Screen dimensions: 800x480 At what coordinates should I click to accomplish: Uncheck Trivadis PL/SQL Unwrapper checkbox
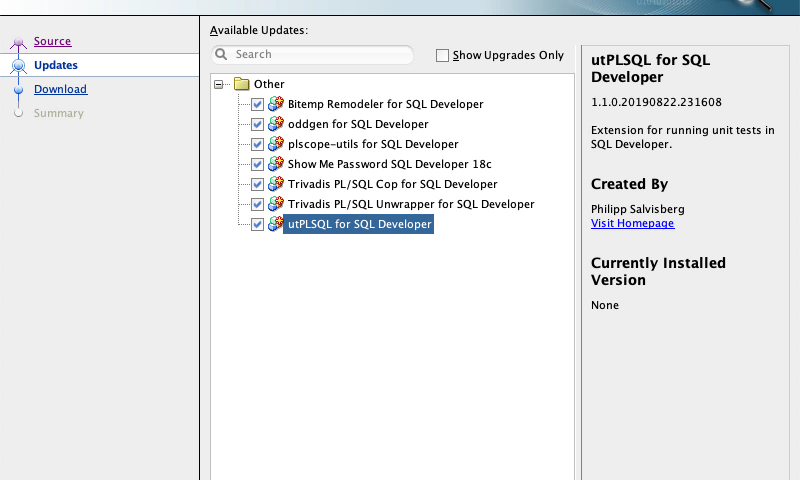(257, 205)
